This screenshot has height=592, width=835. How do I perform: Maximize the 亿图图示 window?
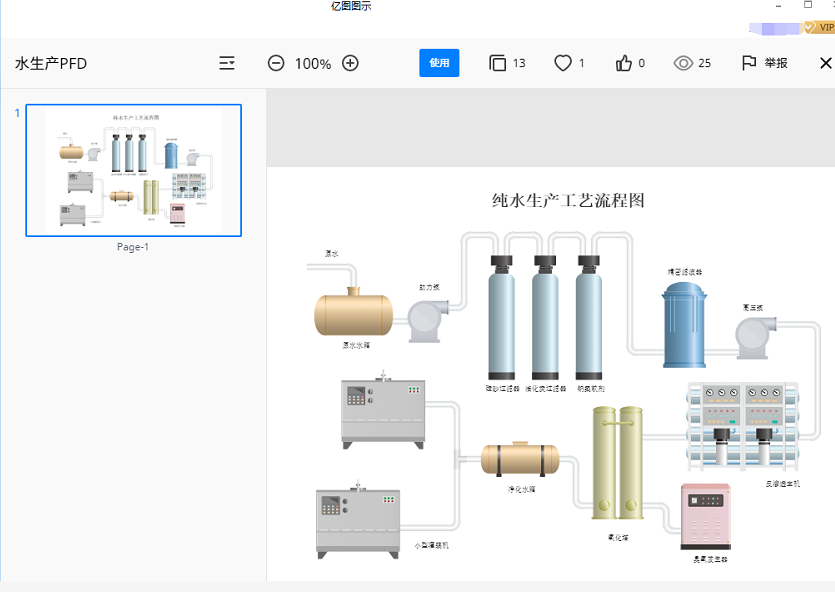[808, 5]
